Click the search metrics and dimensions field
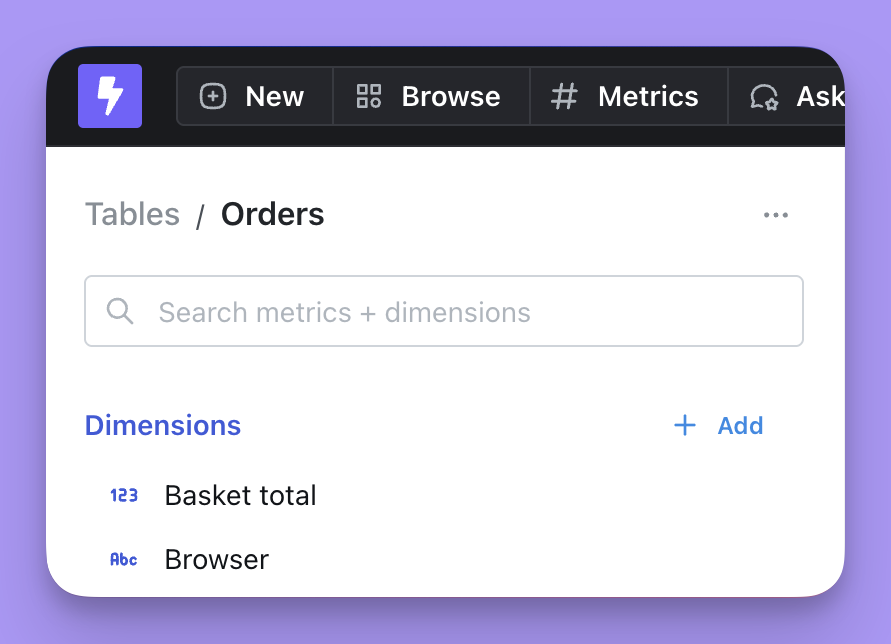Viewport: 891px width, 644px height. click(444, 311)
